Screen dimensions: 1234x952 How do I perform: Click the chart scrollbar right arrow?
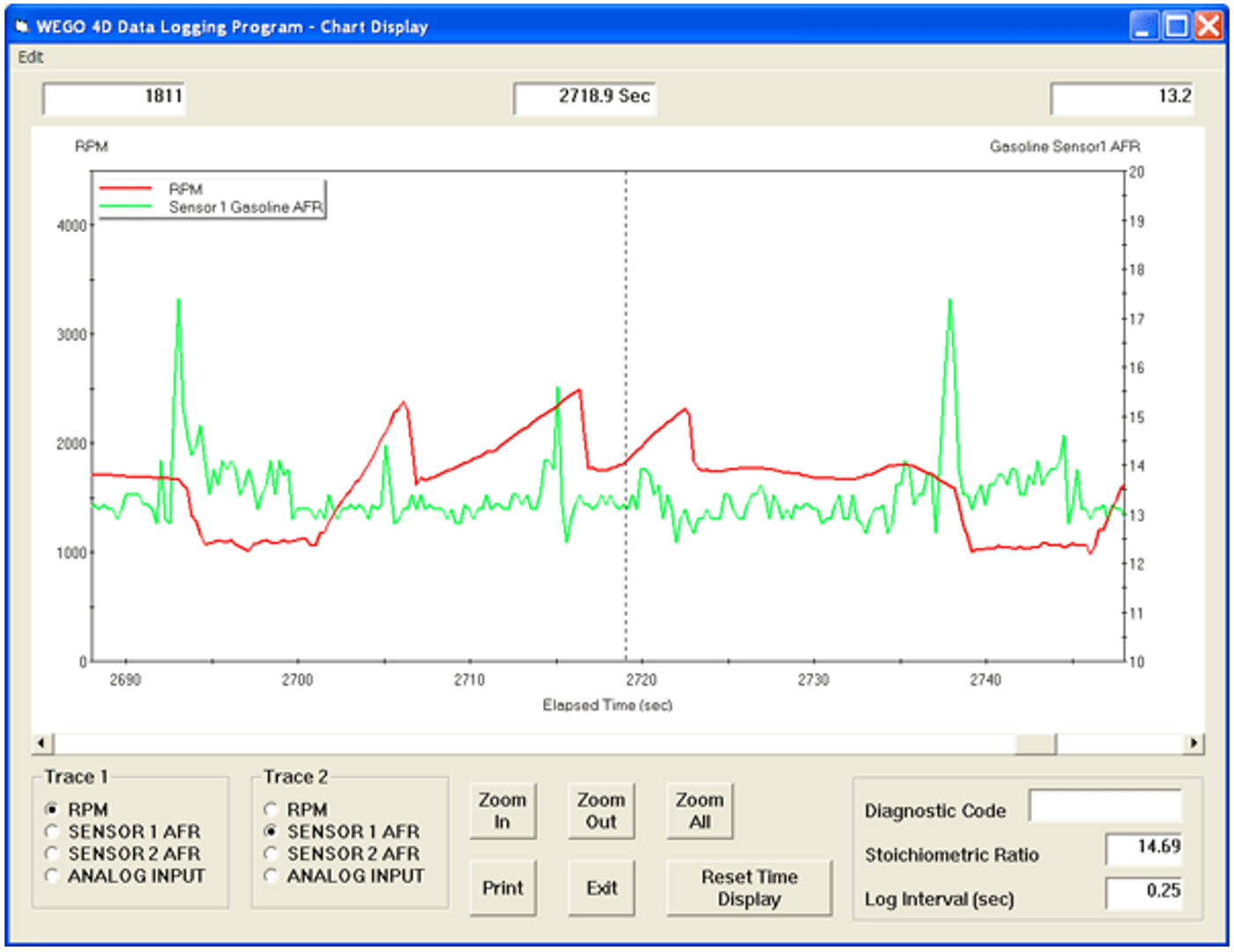click(x=1193, y=743)
